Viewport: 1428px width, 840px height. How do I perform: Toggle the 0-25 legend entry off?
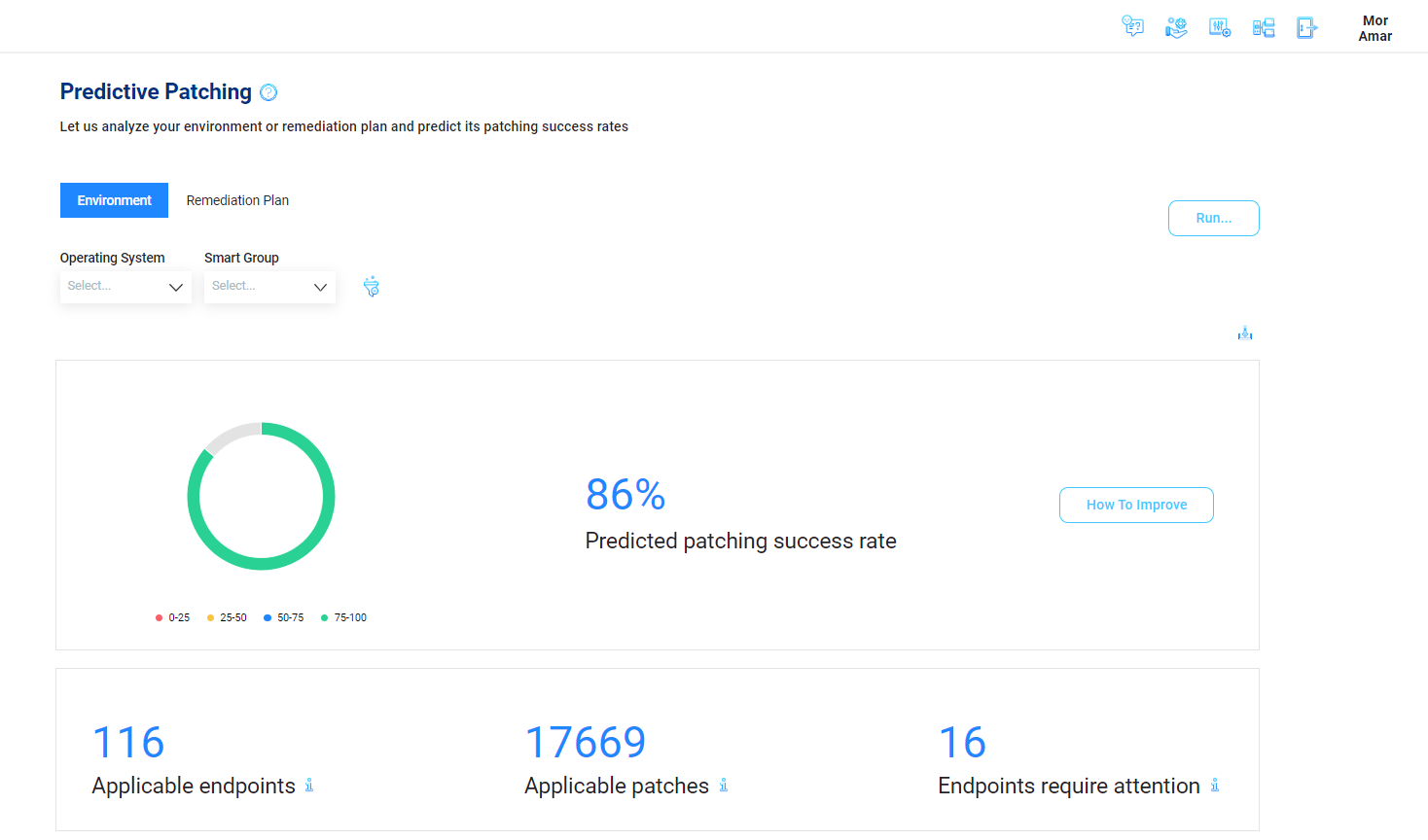172,617
